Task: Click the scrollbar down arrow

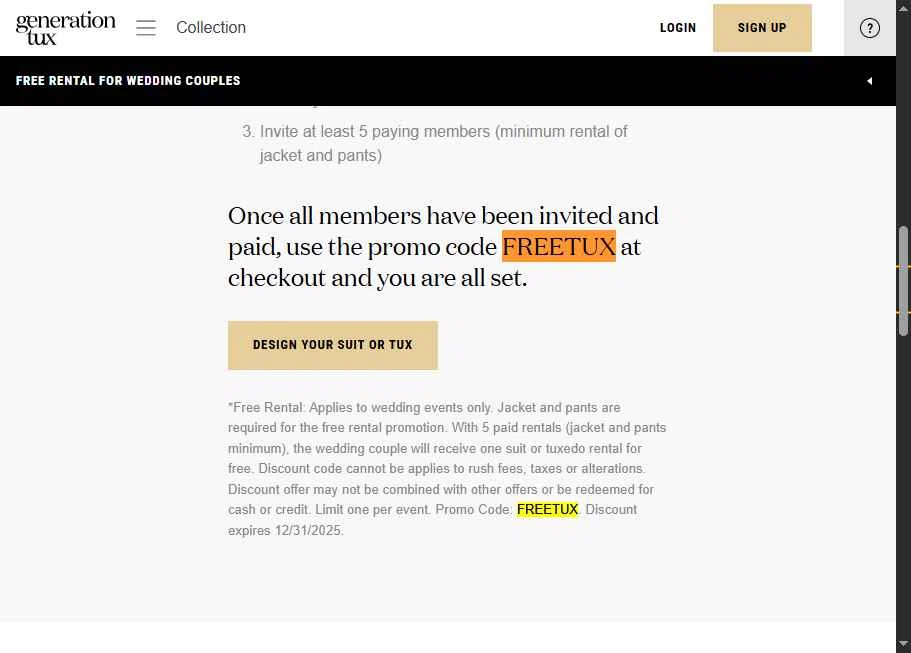Action: tap(904, 643)
